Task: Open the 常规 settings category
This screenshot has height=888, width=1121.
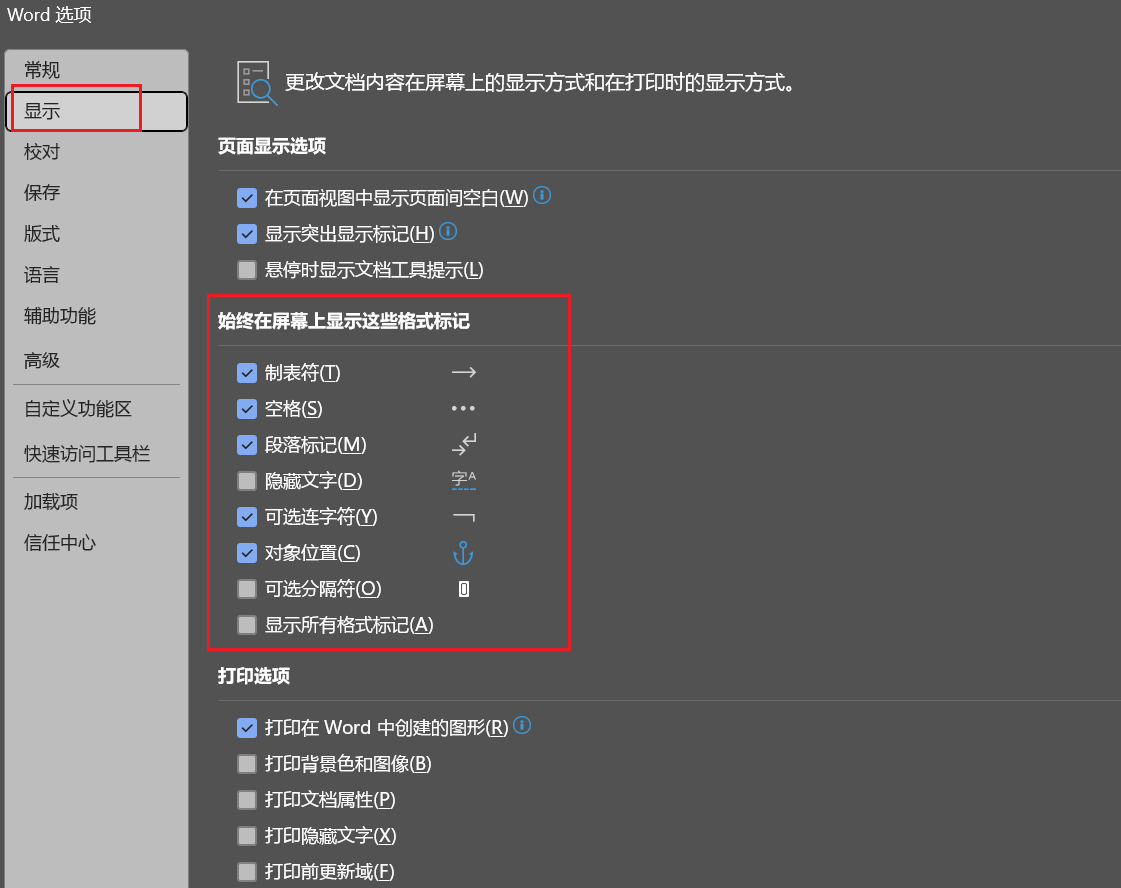Action: click(x=42, y=70)
